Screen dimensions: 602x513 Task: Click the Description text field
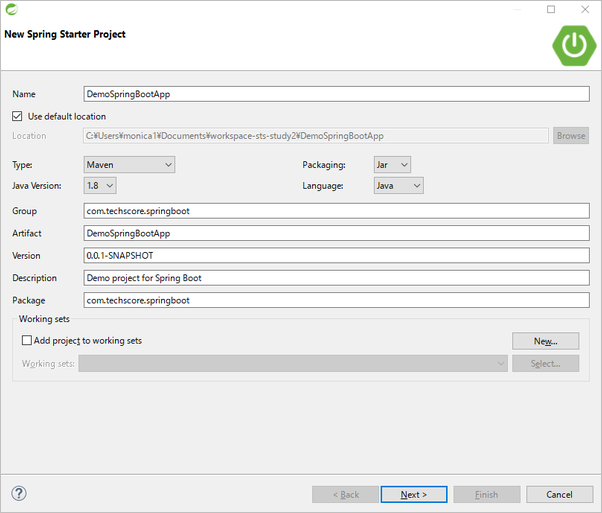(337, 277)
